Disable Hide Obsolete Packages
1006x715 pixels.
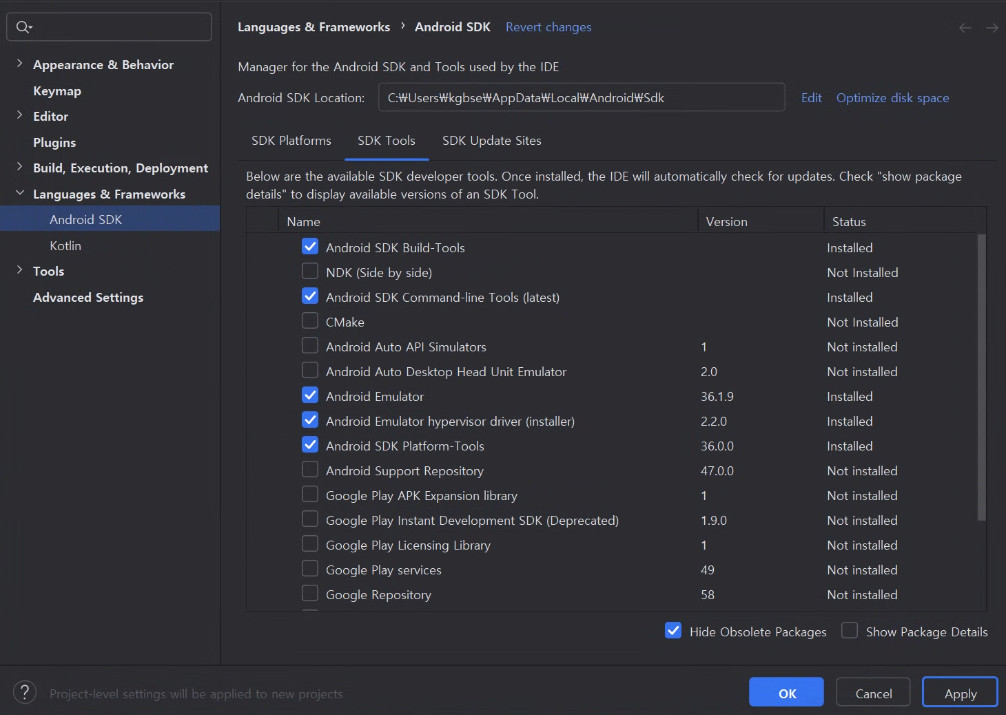tap(673, 631)
